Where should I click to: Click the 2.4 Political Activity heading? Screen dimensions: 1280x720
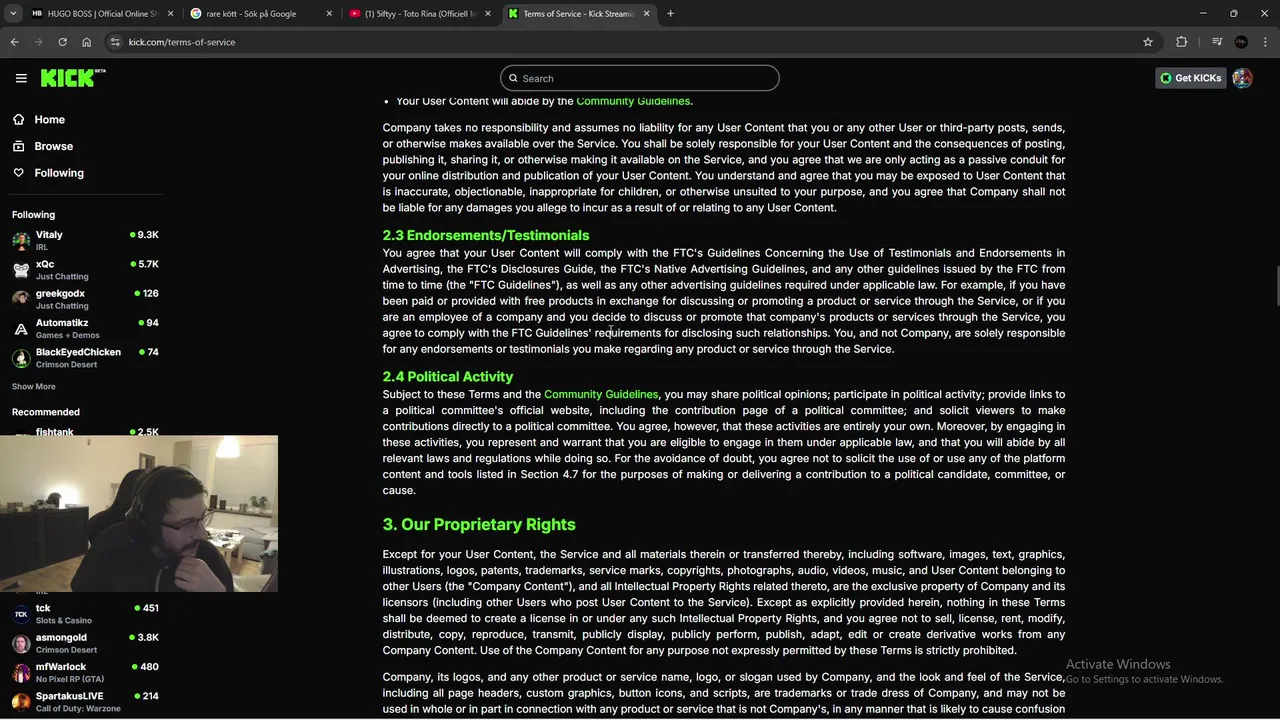pyautogui.click(x=447, y=376)
